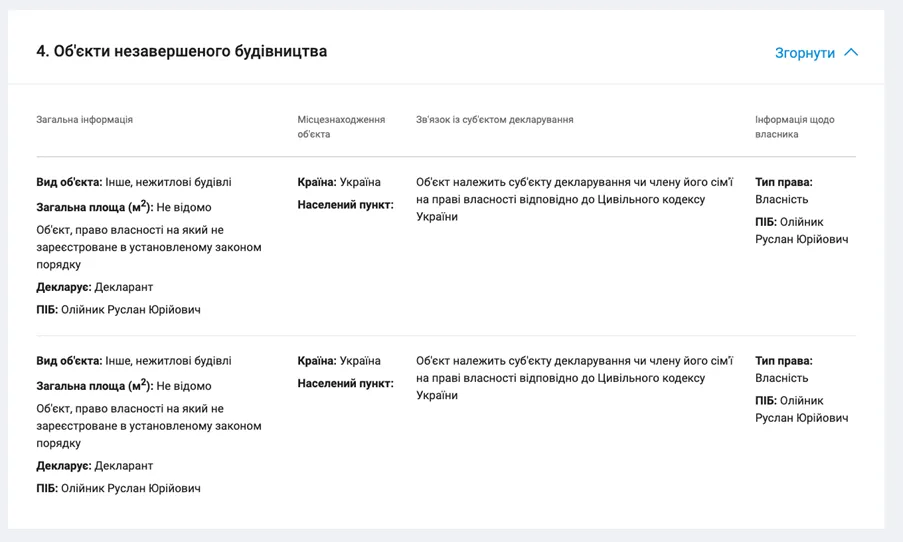The height and width of the screenshot is (542, 903).
Task: Click the Загальна інформація column header
Action: [x=85, y=120]
